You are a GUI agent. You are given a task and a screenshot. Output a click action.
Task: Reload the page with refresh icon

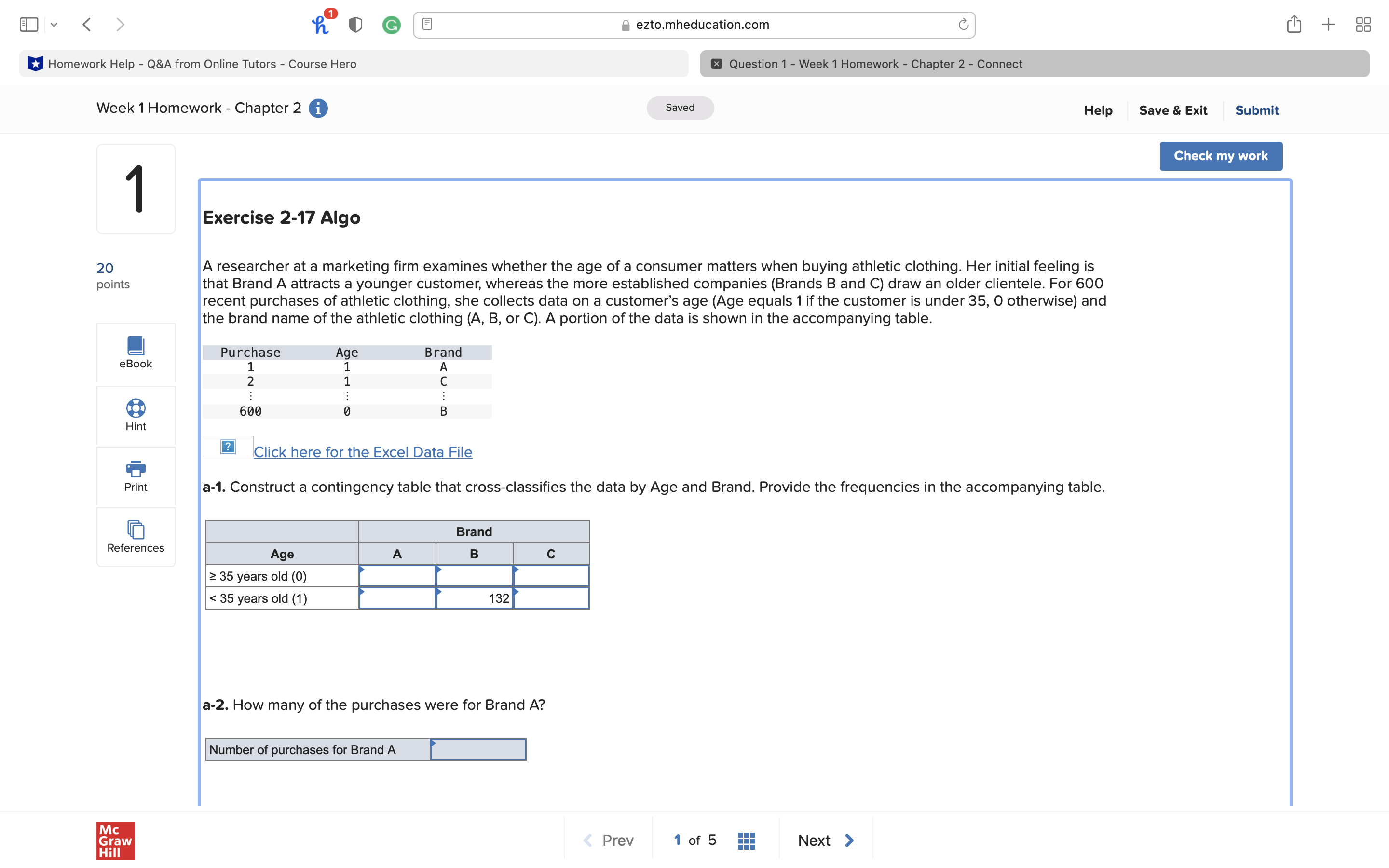[963, 25]
